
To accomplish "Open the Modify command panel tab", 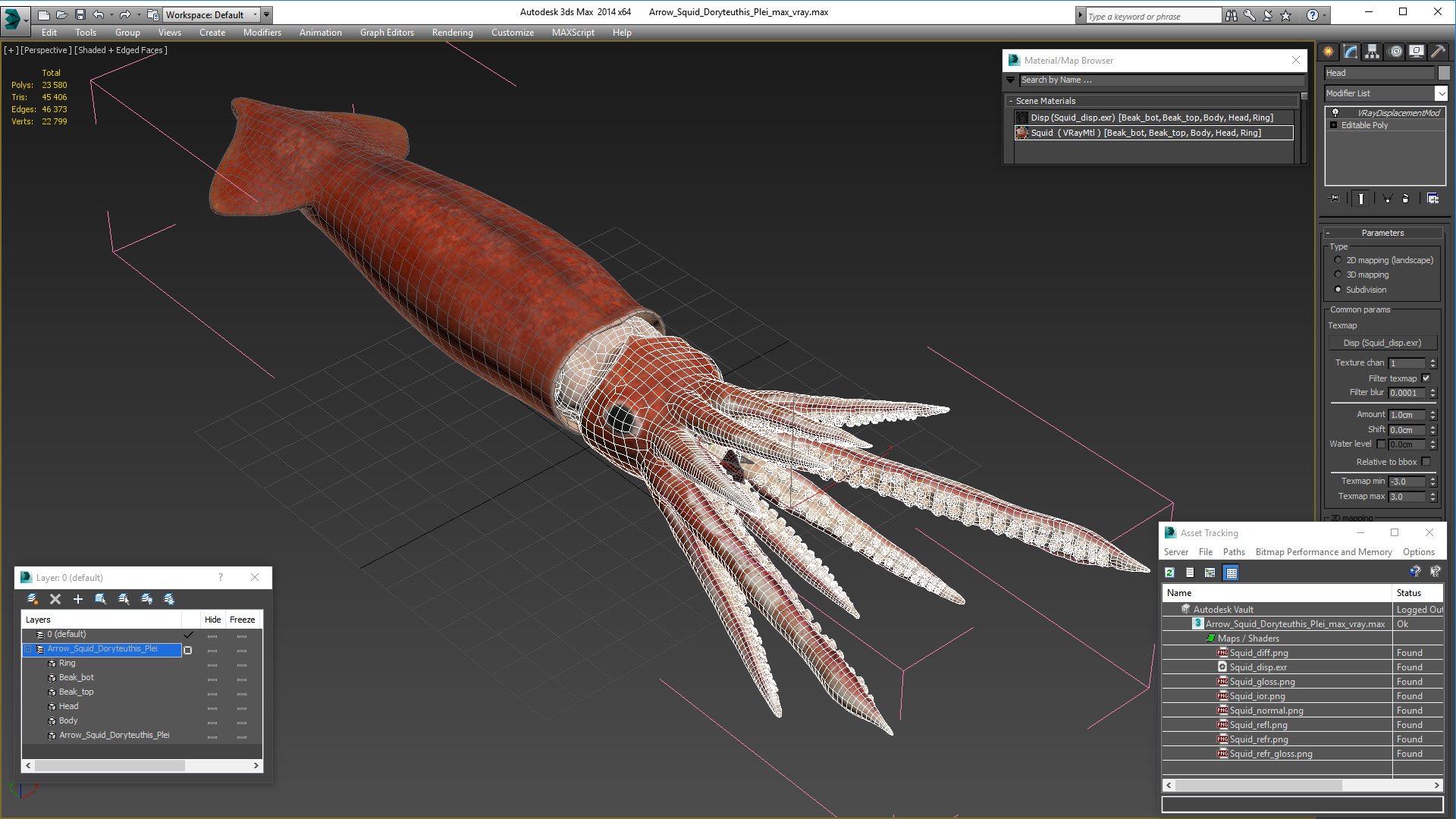I will click(x=1351, y=52).
